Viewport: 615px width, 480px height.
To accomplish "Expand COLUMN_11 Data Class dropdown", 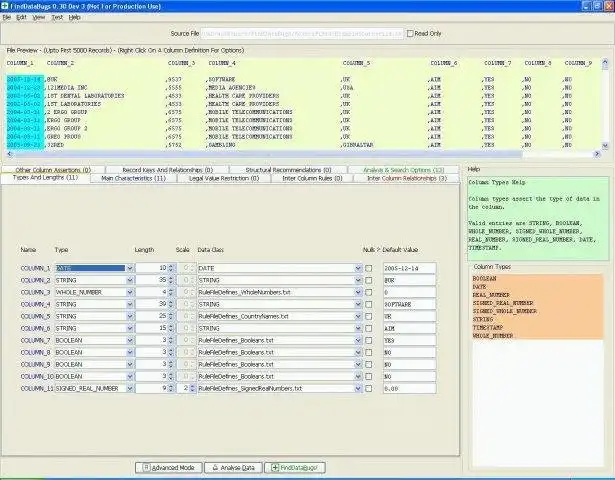I will [358, 388].
